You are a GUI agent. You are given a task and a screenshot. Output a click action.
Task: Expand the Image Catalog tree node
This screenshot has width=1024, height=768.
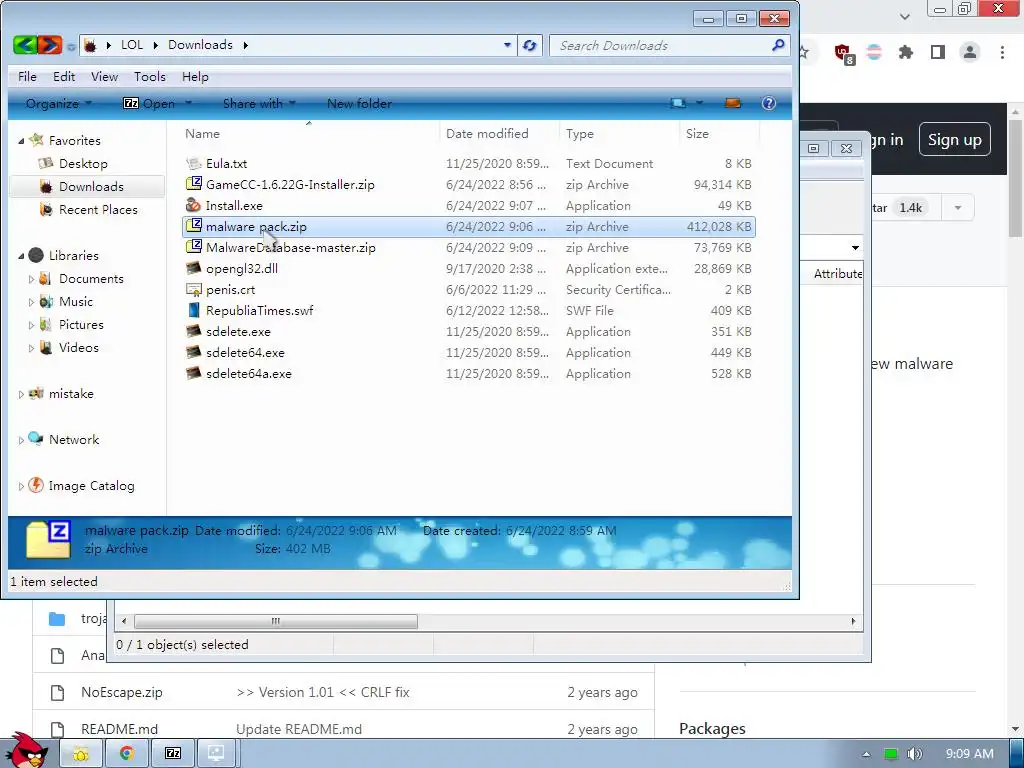(21, 486)
